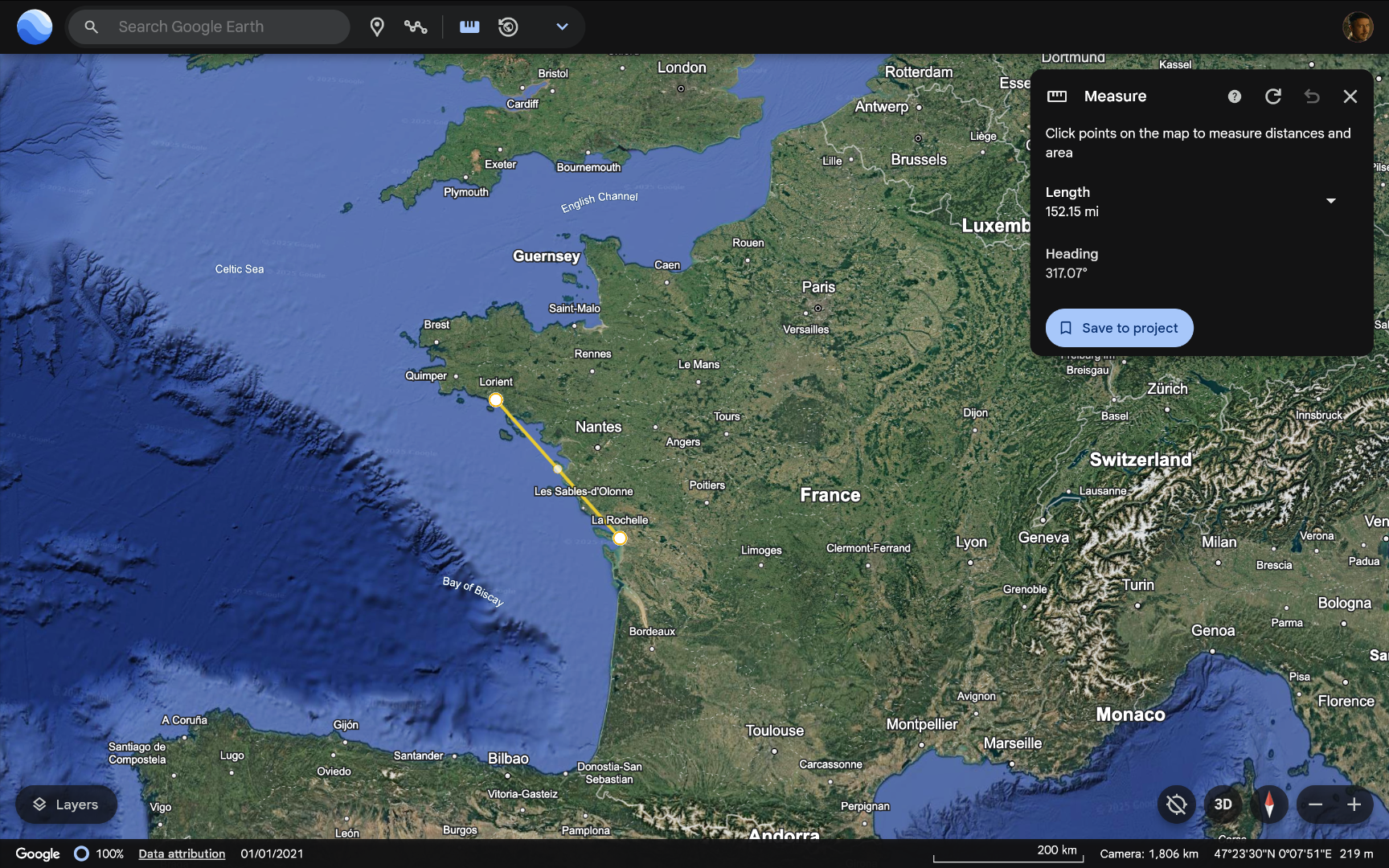Reset the compass to north

click(x=1269, y=805)
